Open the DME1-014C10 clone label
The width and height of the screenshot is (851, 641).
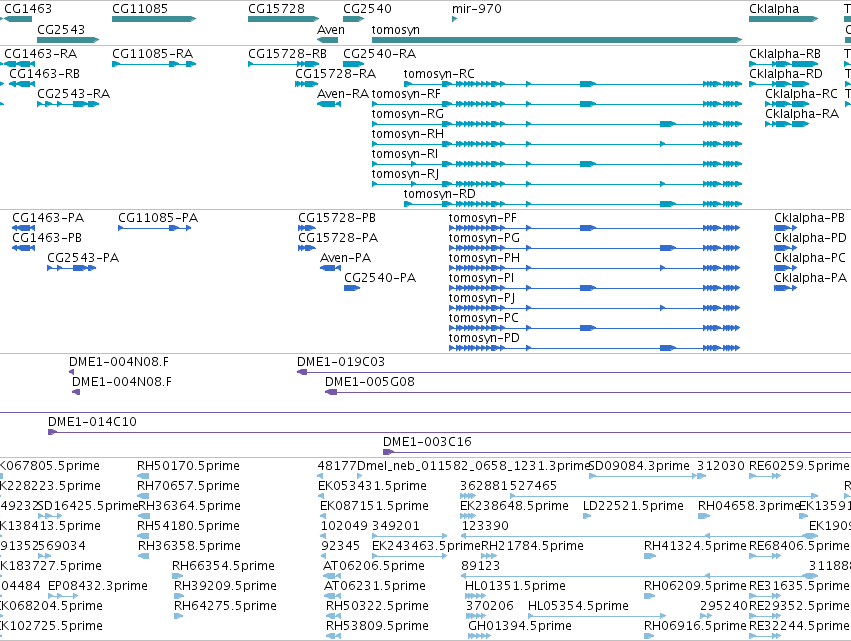coord(92,422)
